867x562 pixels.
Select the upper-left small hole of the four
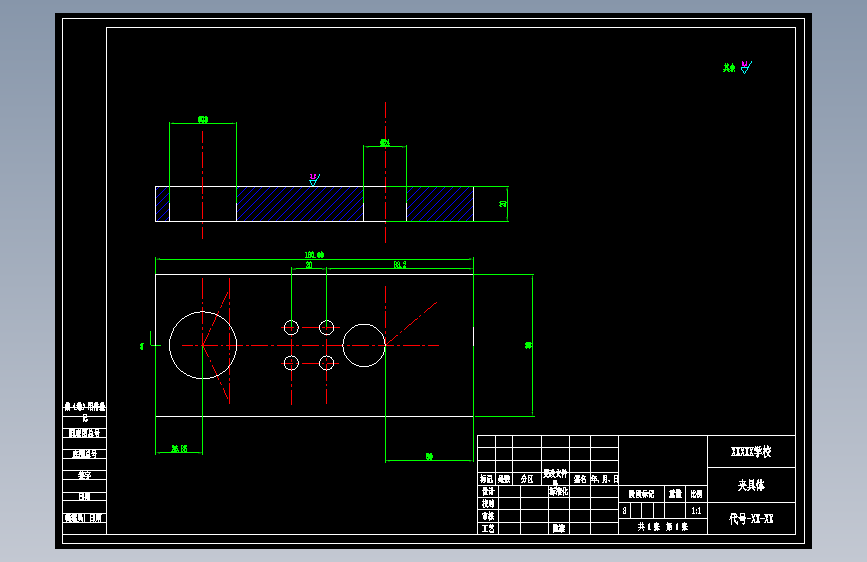[x=291, y=327]
